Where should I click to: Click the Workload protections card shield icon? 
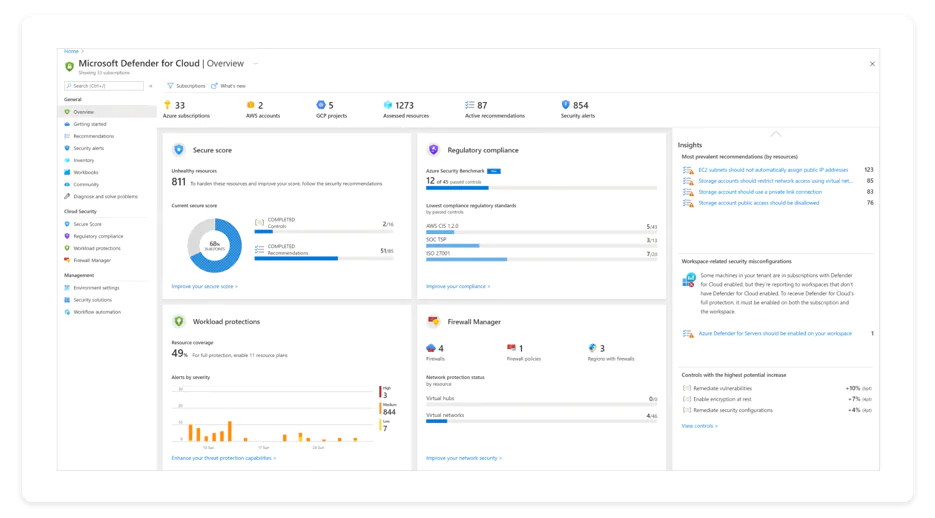(179, 321)
